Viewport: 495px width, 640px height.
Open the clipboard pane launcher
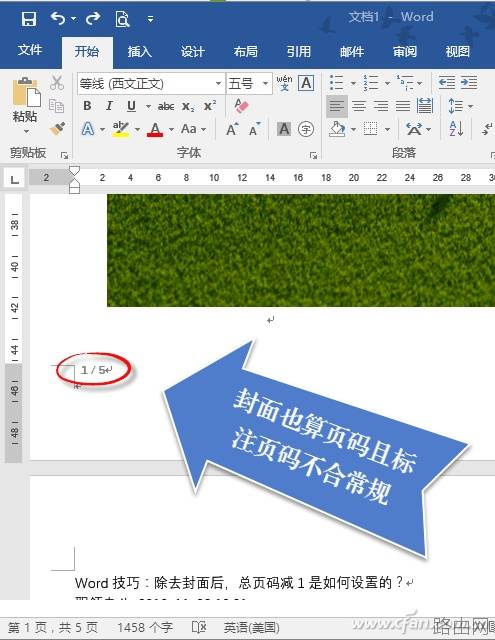point(64,155)
